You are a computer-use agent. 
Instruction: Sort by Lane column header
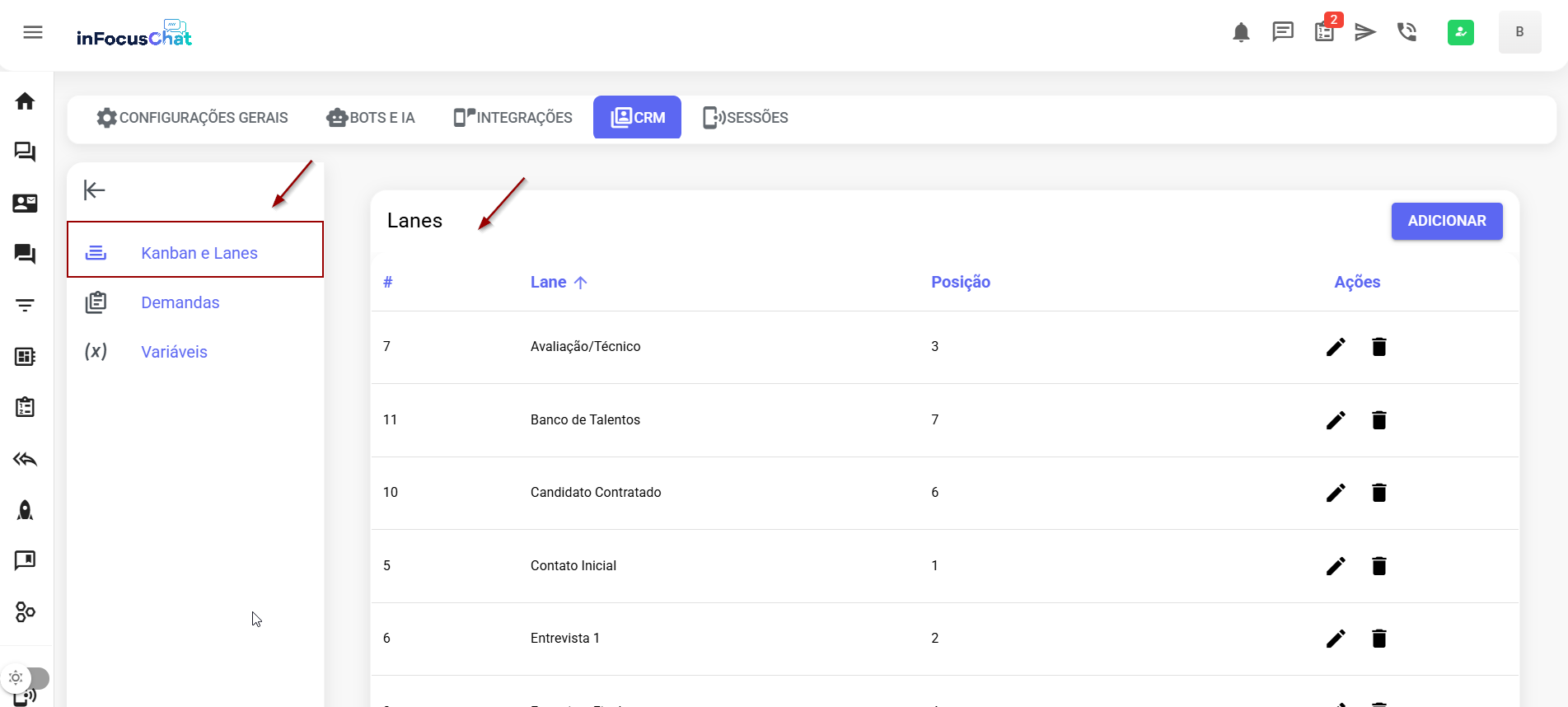pyautogui.click(x=549, y=283)
